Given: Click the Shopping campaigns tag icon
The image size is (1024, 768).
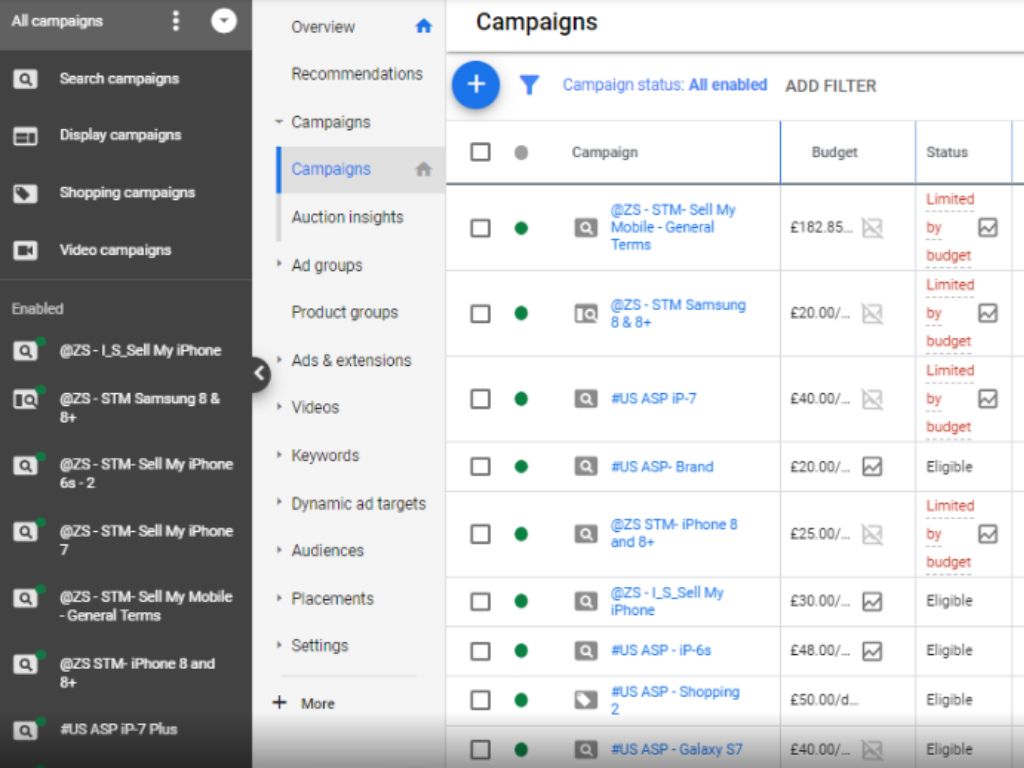Looking at the screenshot, I should click(x=25, y=193).
